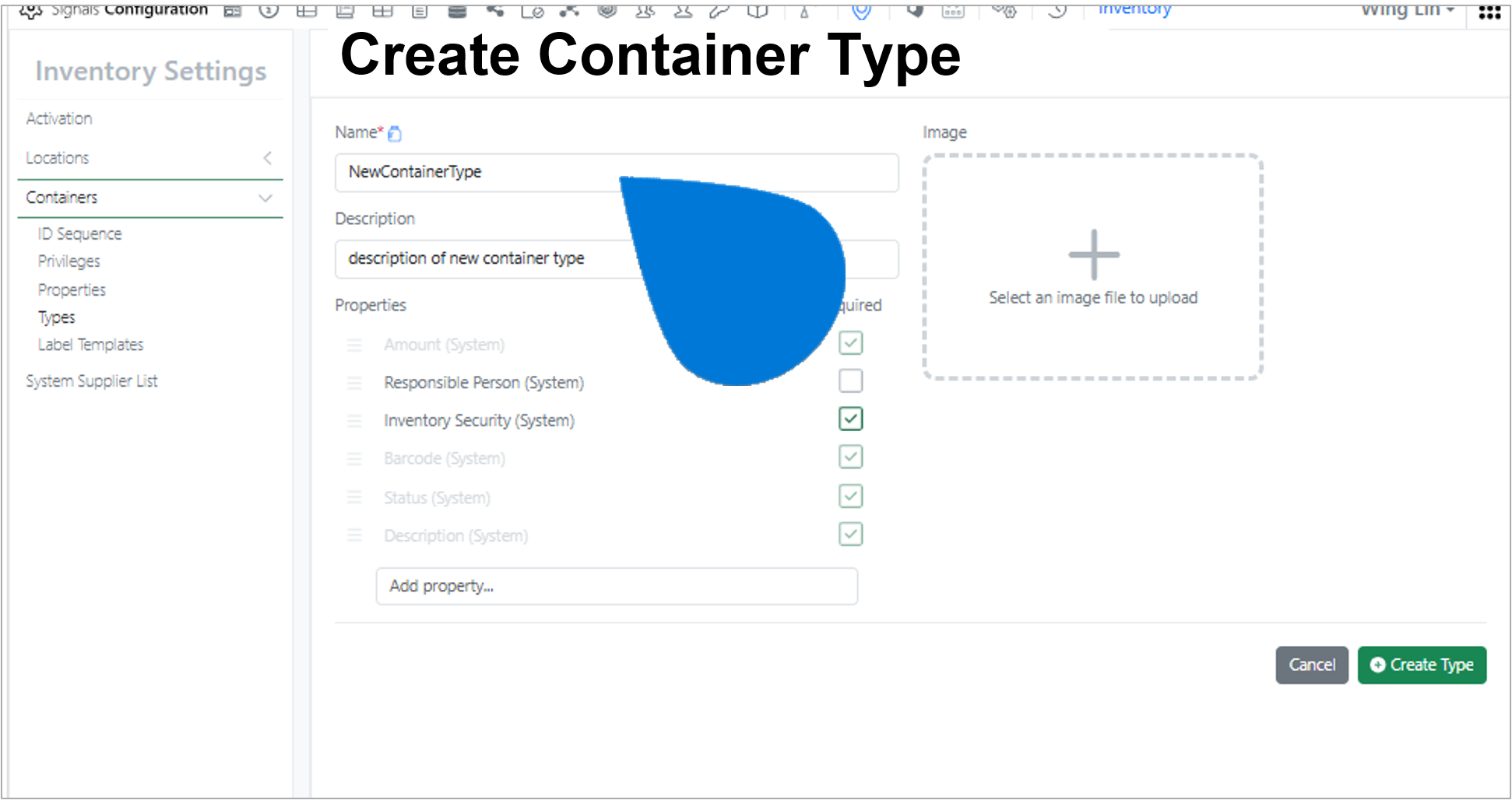Select Label Templates in sidebar
The image size is (1512, 800).
pyautogui.click(x=91, y=345)
